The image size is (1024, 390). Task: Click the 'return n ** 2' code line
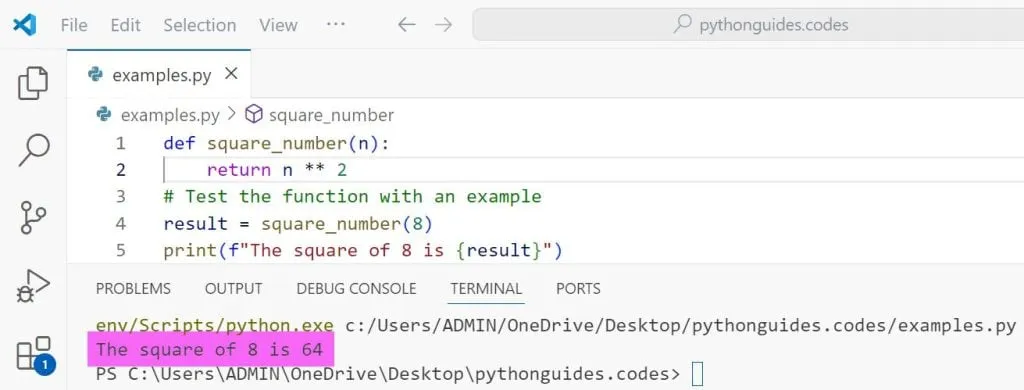pos(276,170)
